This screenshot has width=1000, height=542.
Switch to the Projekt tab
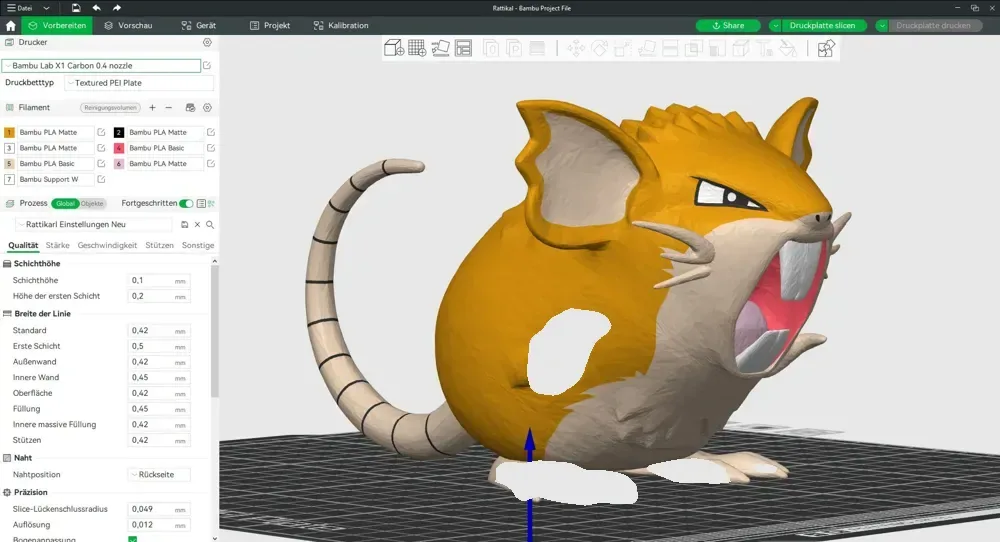270,26
